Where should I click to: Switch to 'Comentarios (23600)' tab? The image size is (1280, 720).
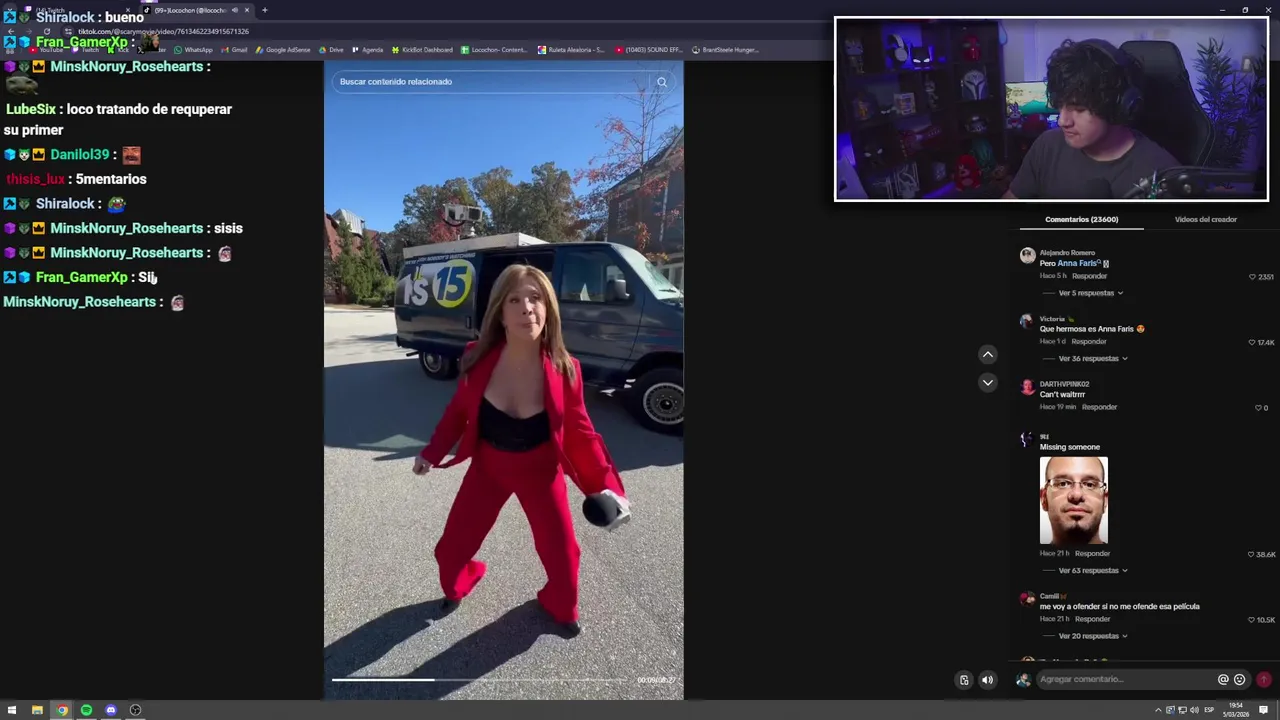(x=1081, y=219)
